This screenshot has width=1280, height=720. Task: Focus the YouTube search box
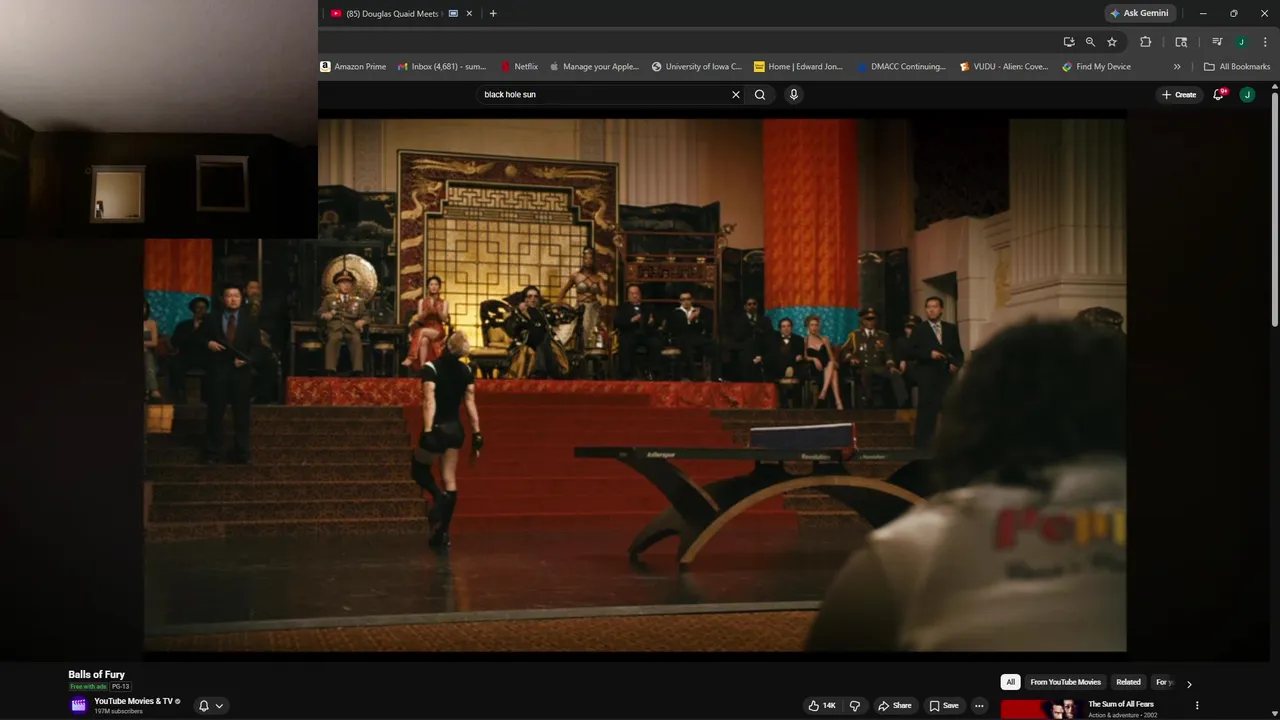click(604, 95)
